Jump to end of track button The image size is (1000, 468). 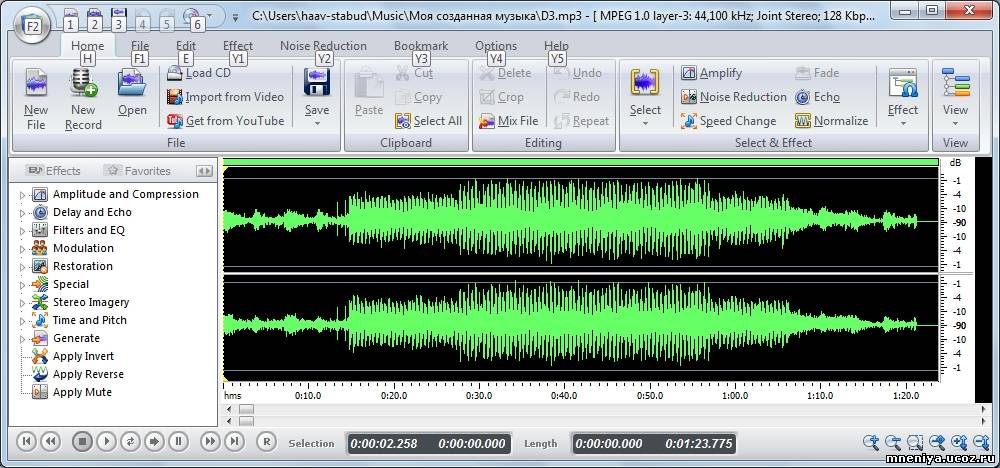[234, 441]
